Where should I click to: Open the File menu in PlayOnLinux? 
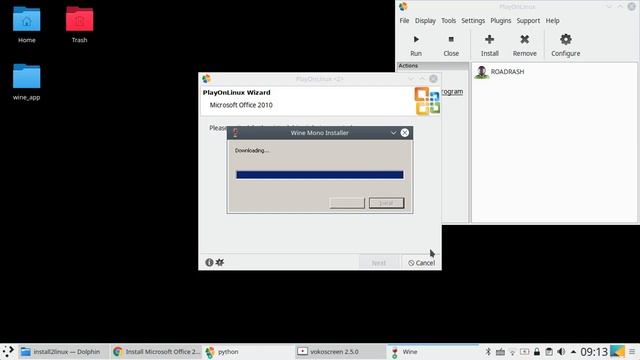point(404,20)
